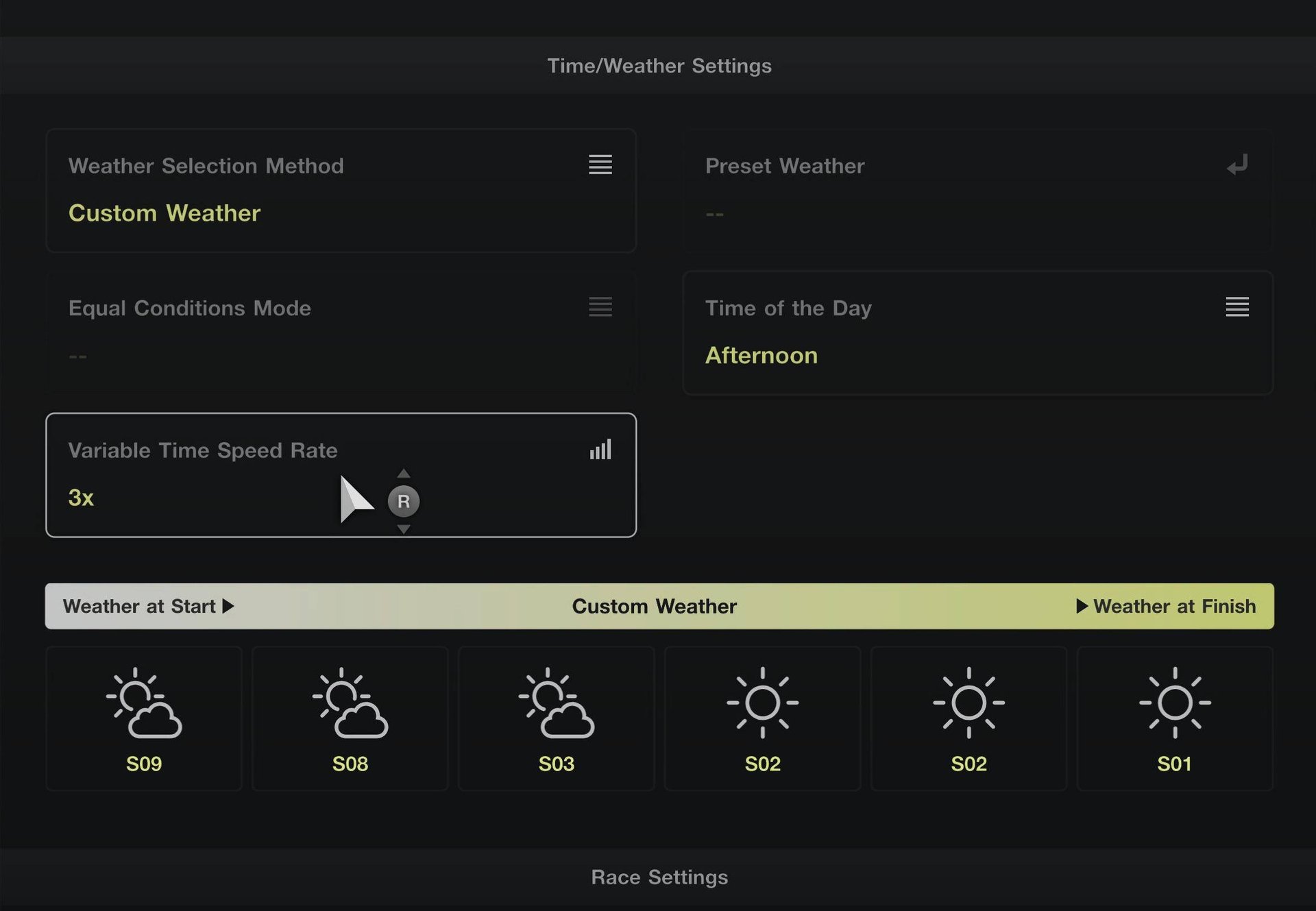This screenshot has width=1316, height=911.
Task: Open the Time of the Day dropdown
Action: click(x=977, y=332)
